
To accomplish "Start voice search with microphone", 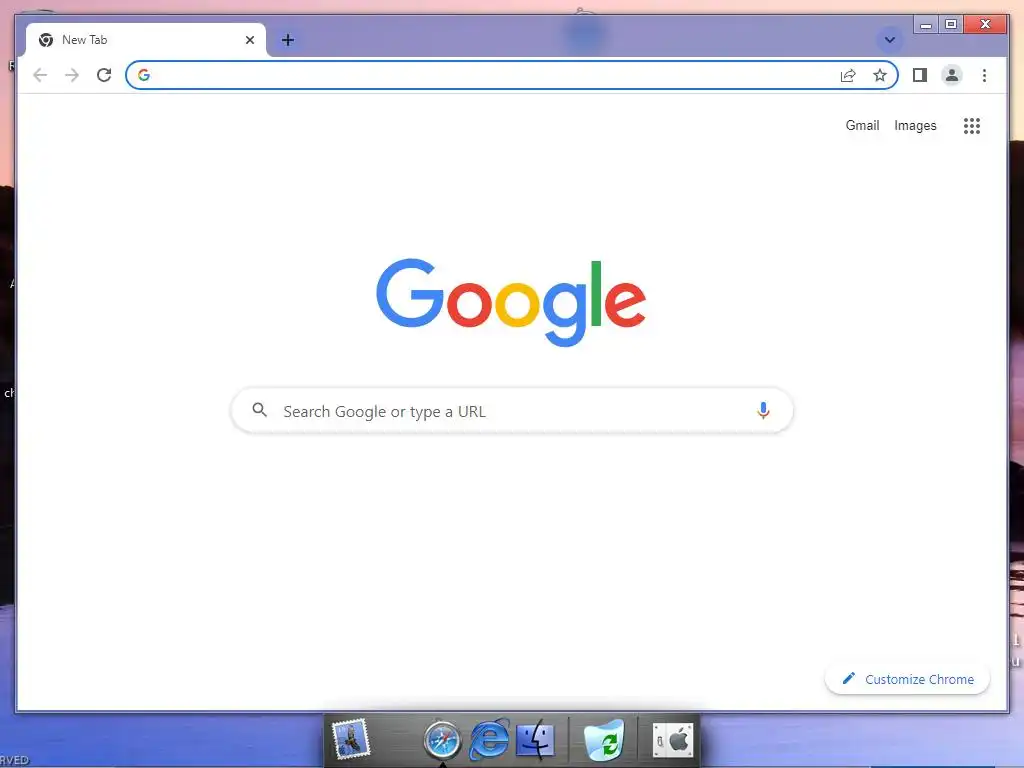I will coord(763,411).
